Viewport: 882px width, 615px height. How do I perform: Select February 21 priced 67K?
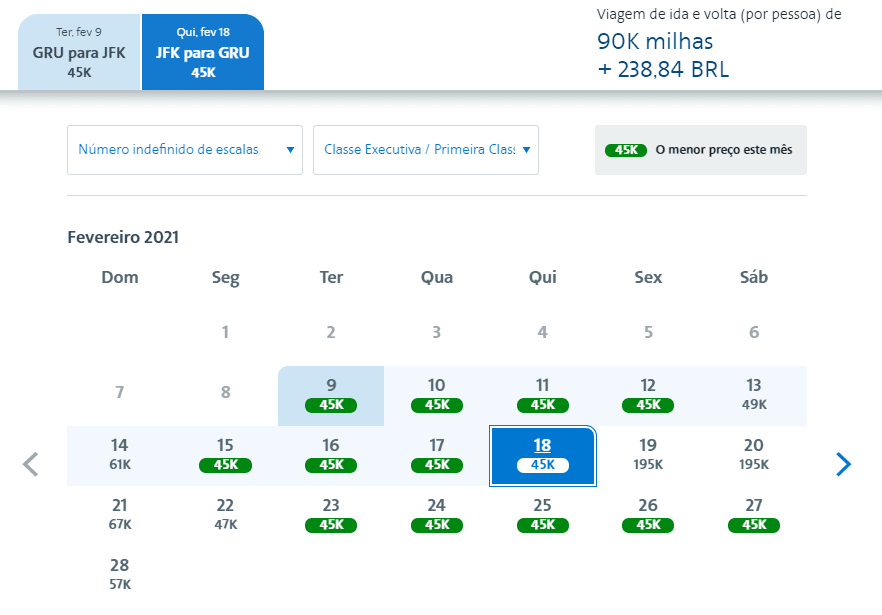tap(119, 515)
